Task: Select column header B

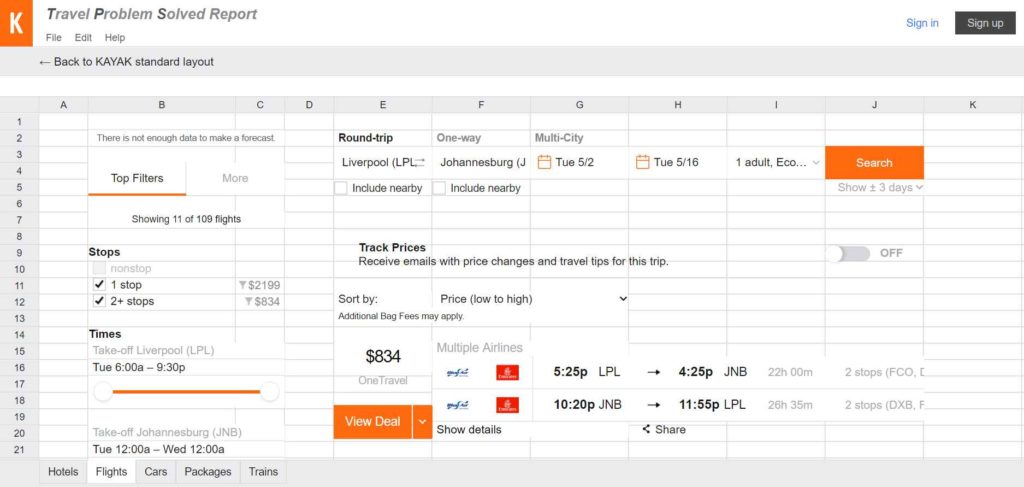Action: tap(162, 104)
